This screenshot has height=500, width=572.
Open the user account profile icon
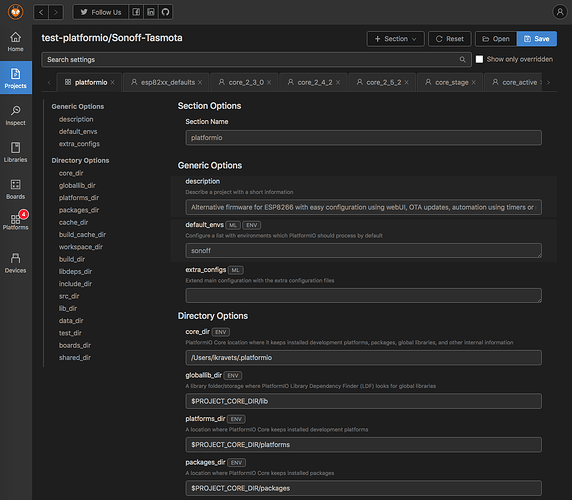click(560, 12)
